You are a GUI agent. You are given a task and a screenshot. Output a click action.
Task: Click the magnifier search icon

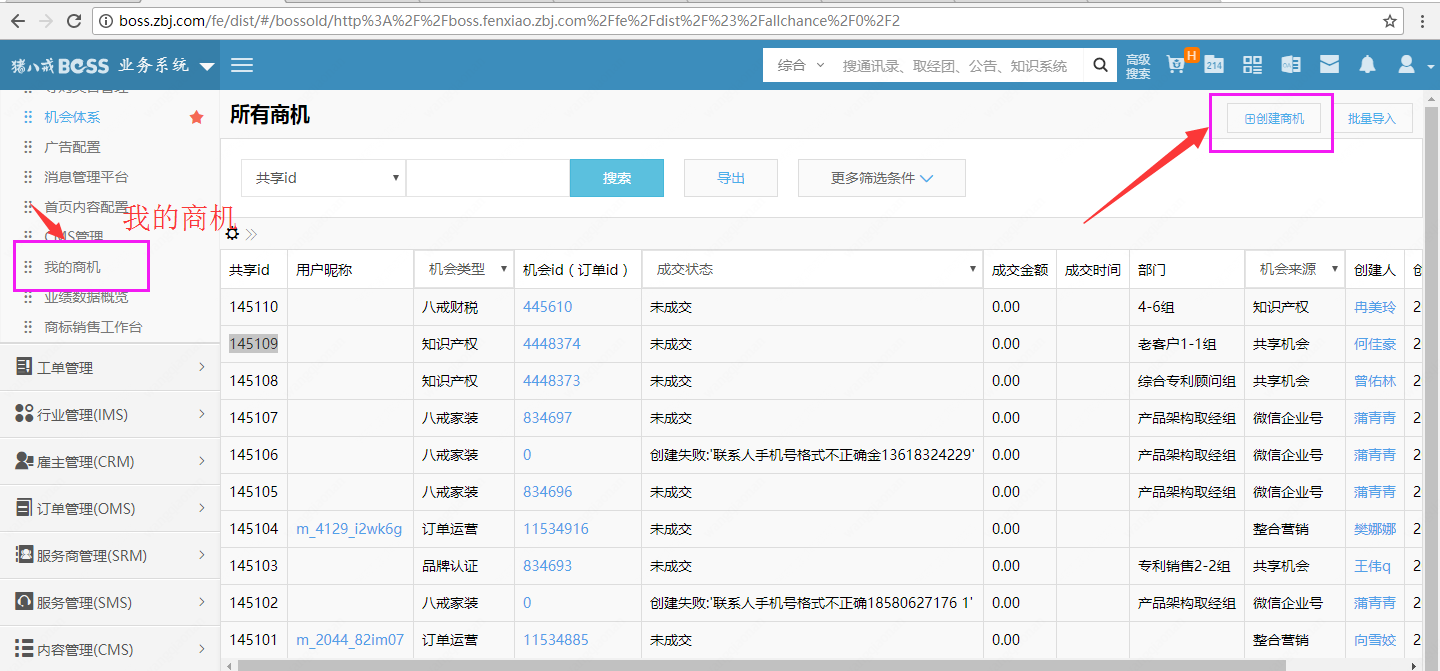[x=1100, y=65]
